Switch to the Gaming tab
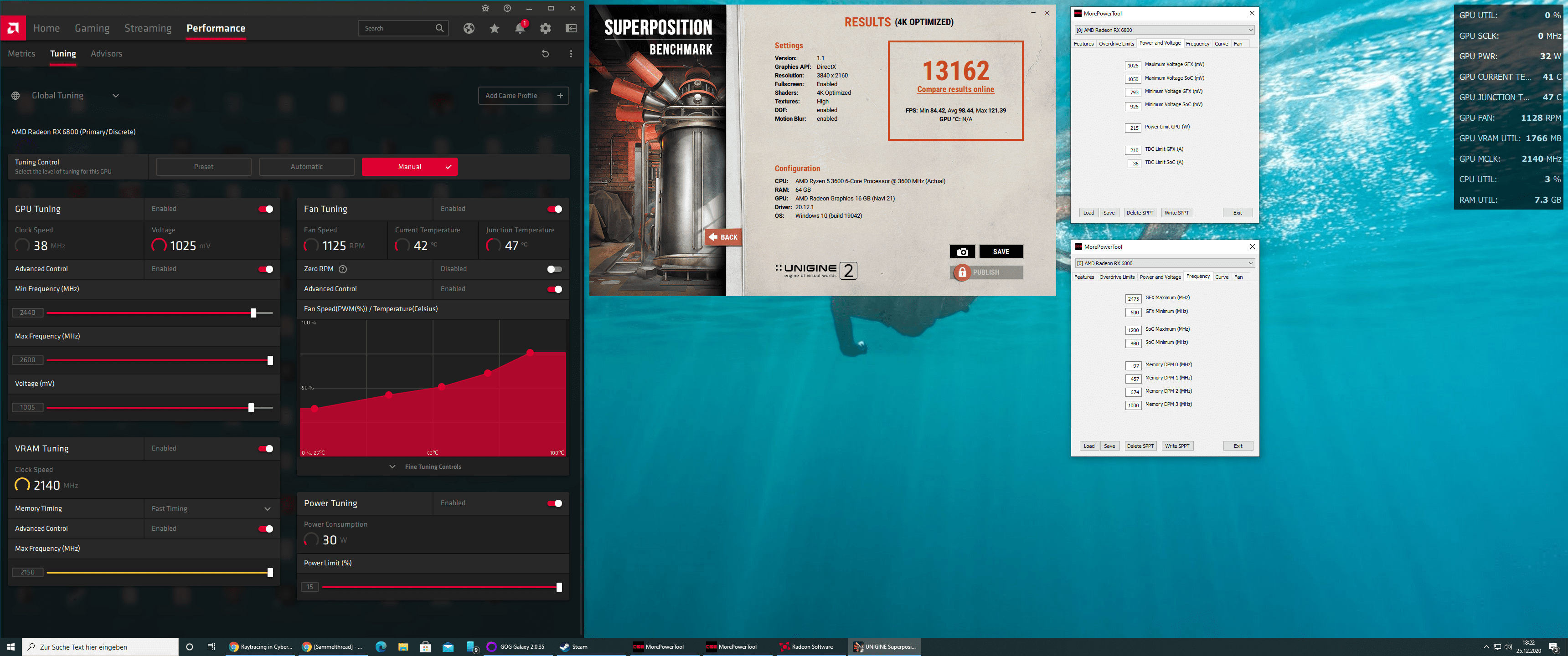 coord(92,28)
